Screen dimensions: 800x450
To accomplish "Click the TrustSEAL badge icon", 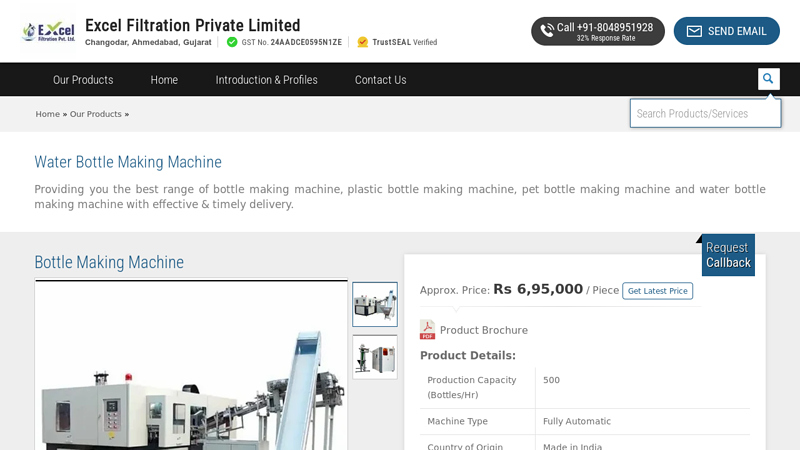I will coord(363,42).
